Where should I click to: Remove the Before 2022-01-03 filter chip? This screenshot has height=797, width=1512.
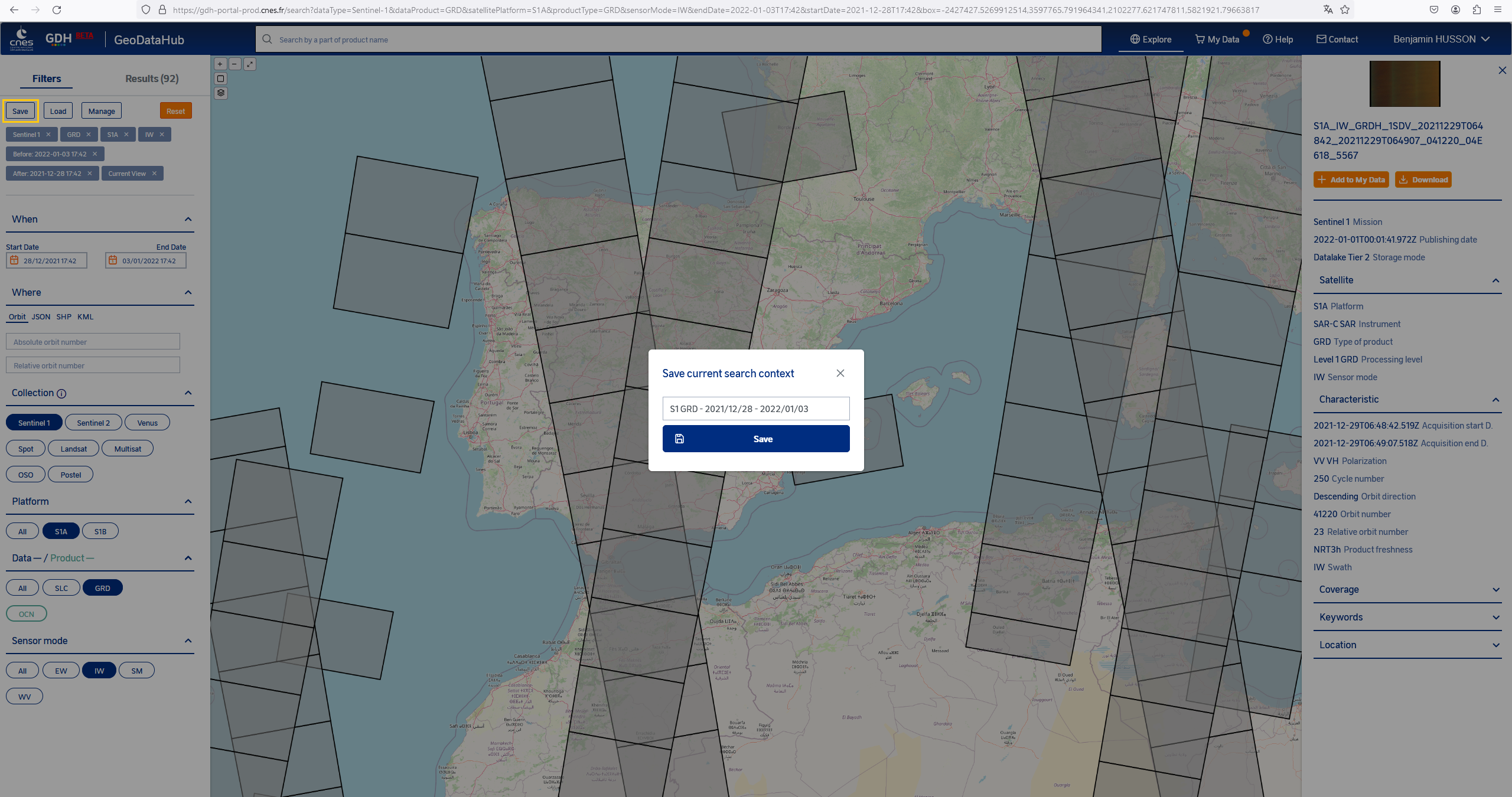point(94,154)
